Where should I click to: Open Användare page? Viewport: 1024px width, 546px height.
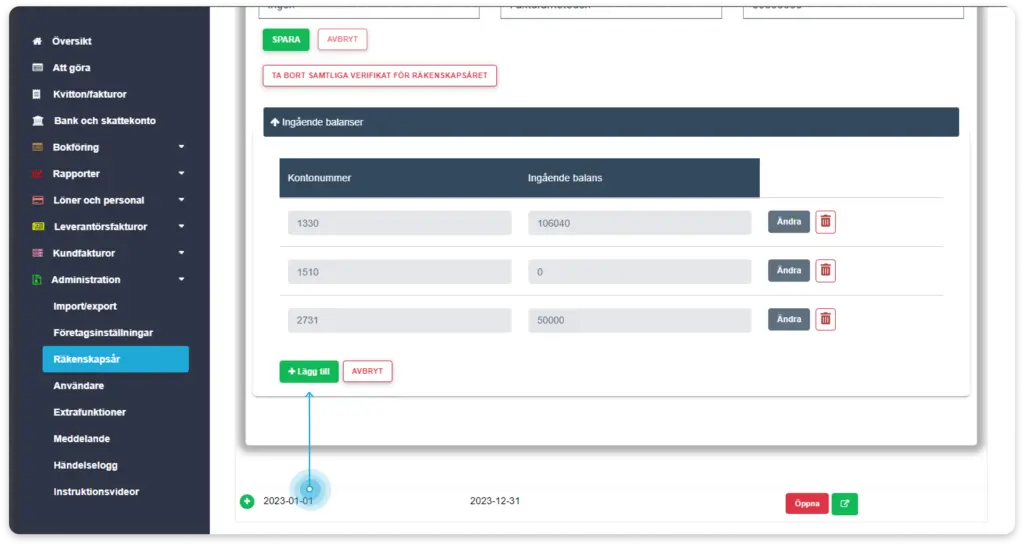click(78, 386)
